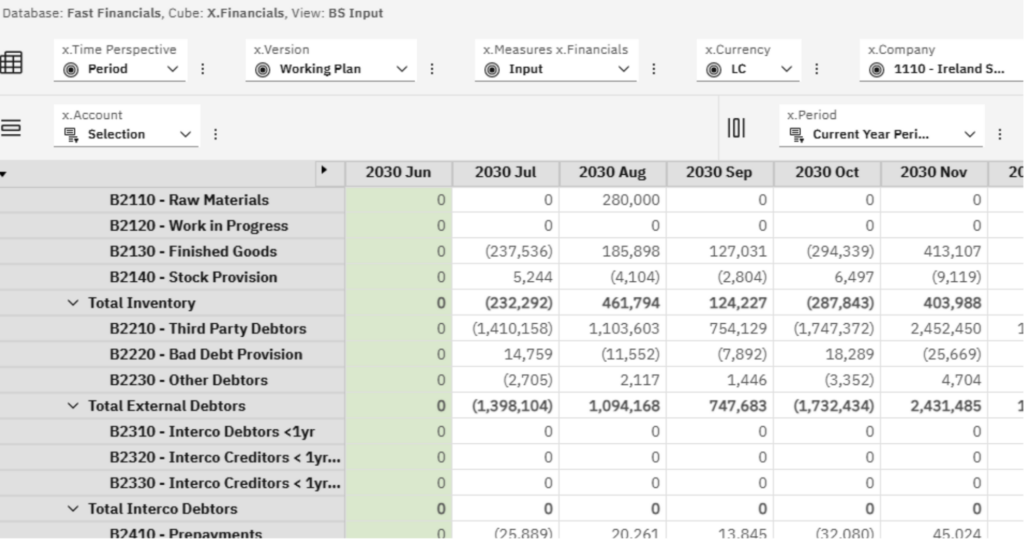The width and height of the screenshot is (1024, 539).
Task: Open the x.Time Perspective three-dot menu
Action: click(203, 69)
